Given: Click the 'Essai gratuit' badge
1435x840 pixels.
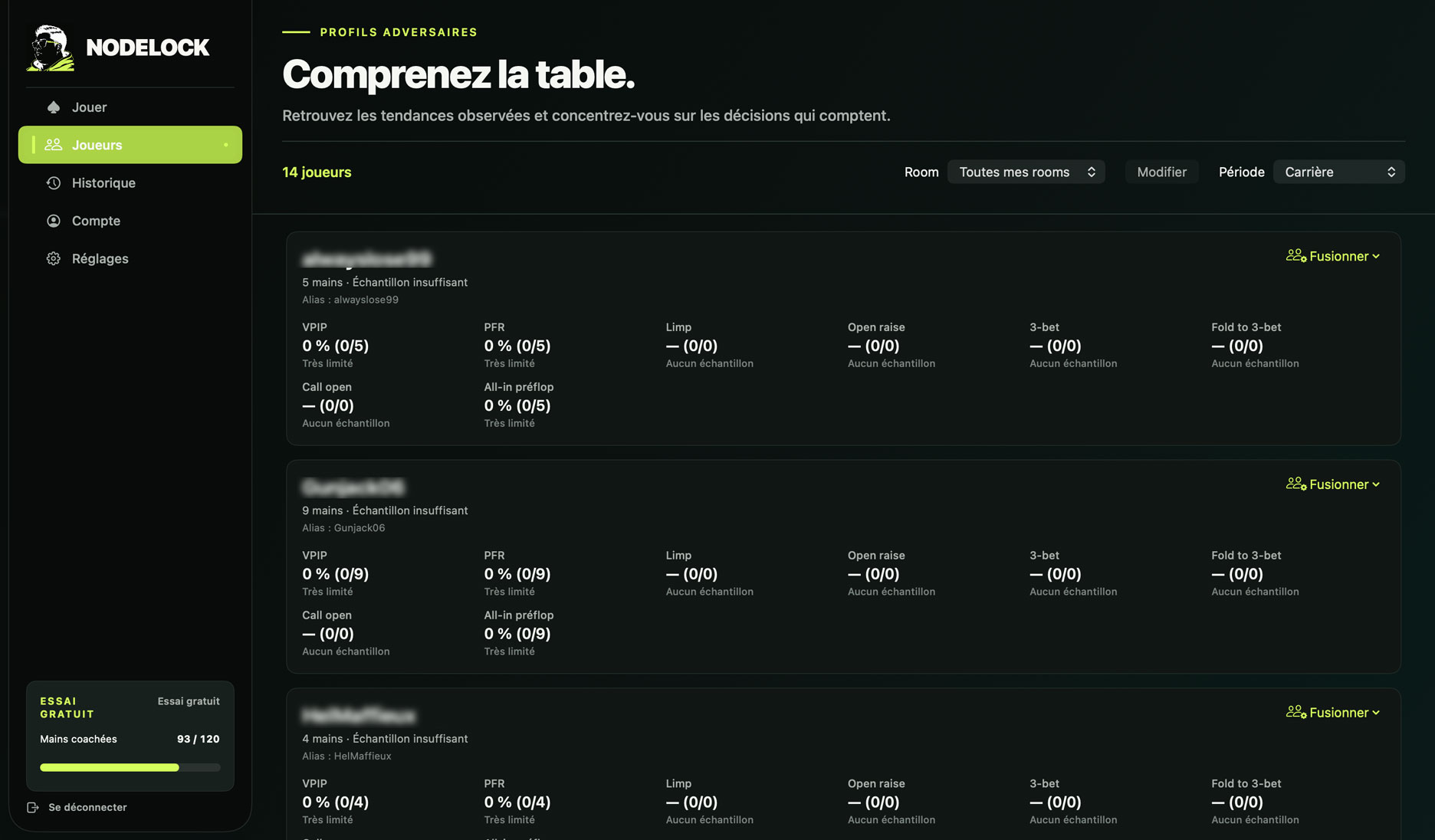Looking at the screenshot, I should tap(189, 701).
